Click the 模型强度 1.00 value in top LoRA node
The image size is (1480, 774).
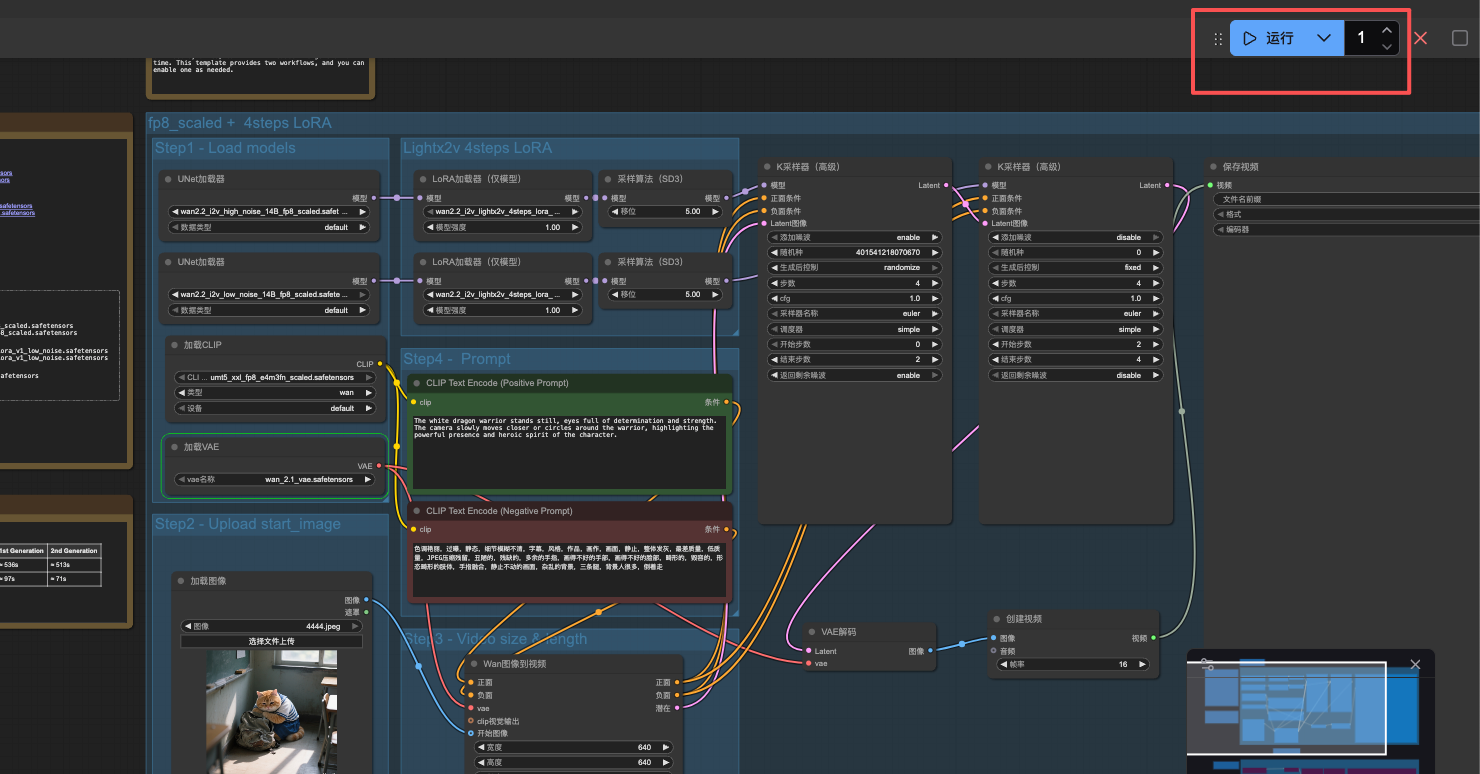[552, 227]
